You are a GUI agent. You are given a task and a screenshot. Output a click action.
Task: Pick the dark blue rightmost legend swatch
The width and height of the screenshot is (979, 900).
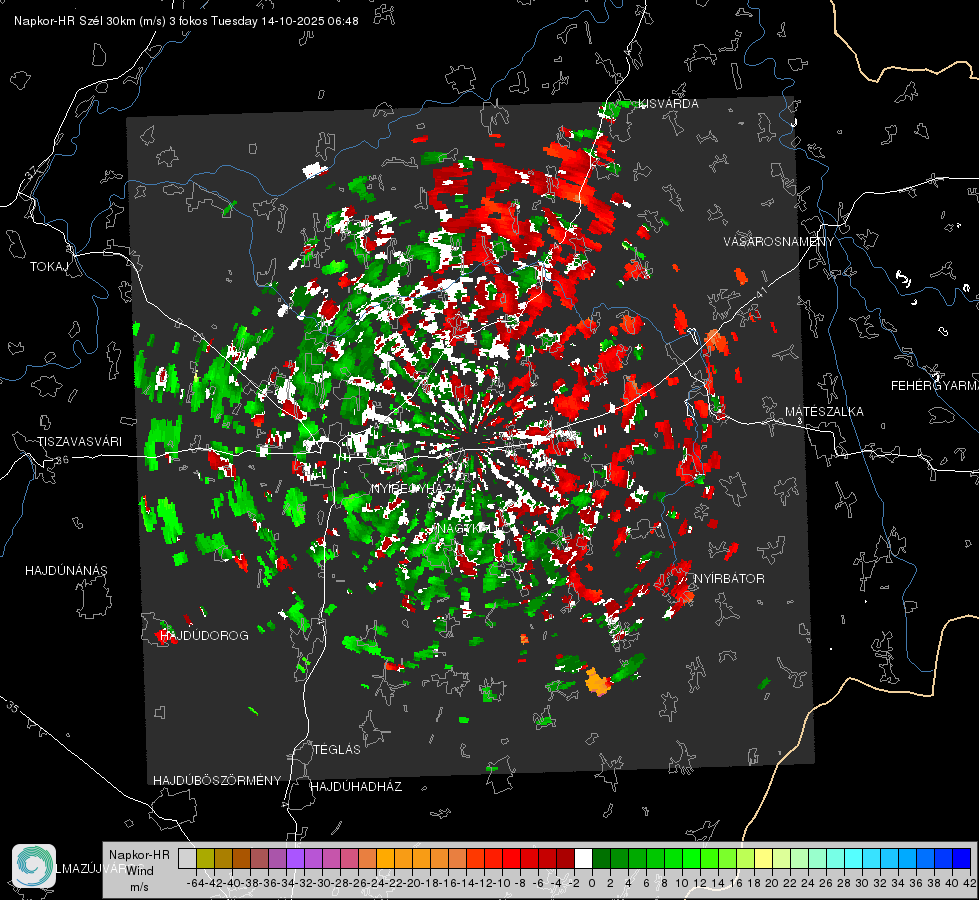962,858
